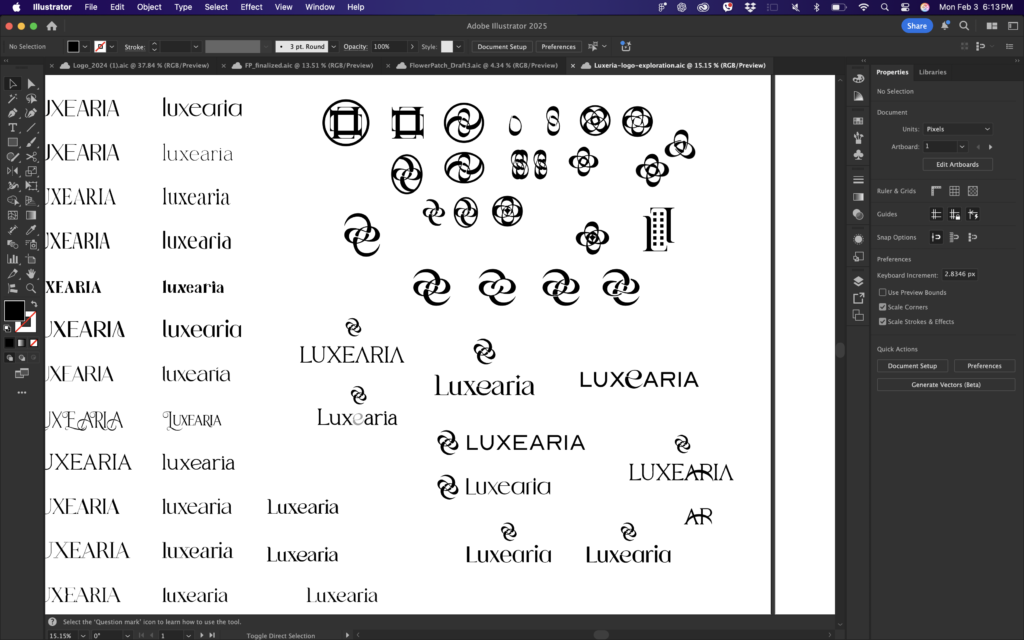Open the Layers panel icon

pyautogui.click(x=858, y=282)
